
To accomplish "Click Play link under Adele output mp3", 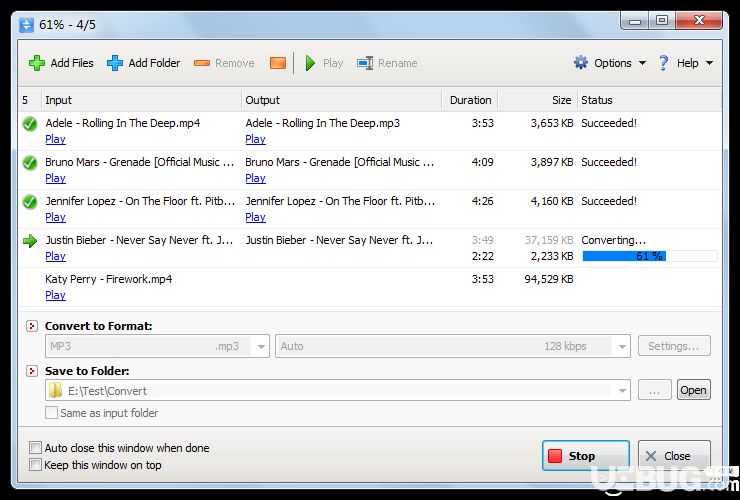I will point(255,139).
